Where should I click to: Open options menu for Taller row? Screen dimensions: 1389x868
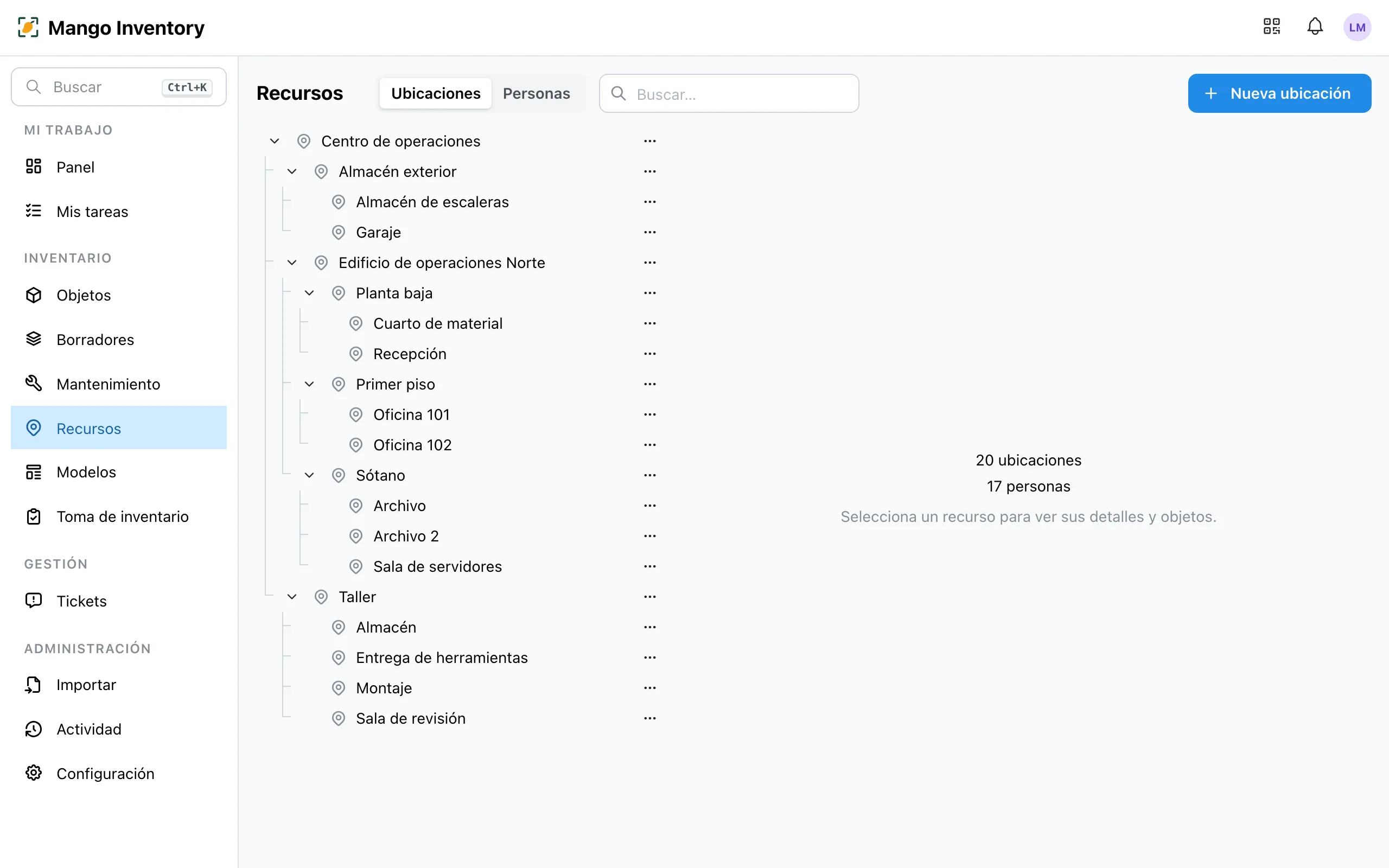pos(649,597)
